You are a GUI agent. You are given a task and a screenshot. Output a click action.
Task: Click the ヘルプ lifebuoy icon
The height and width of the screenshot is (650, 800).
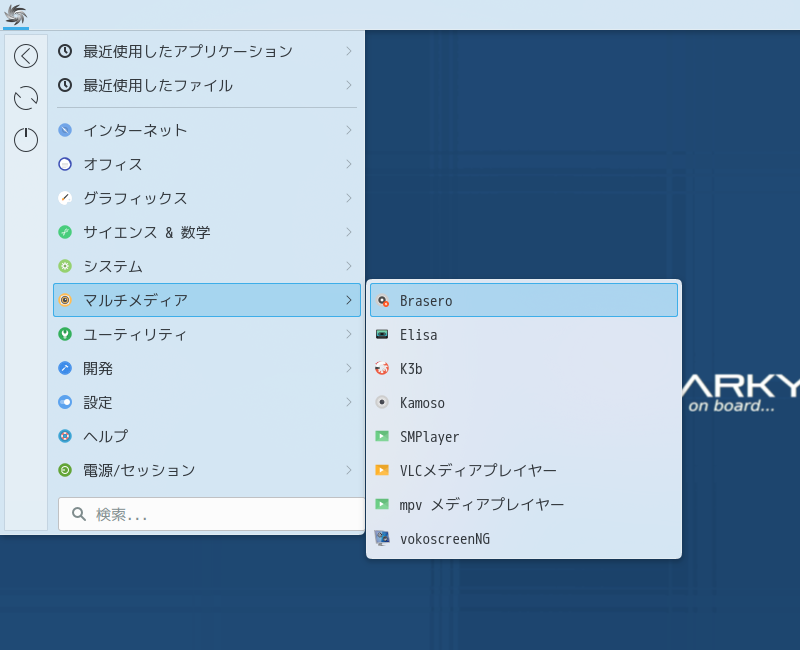click(65, 436)
